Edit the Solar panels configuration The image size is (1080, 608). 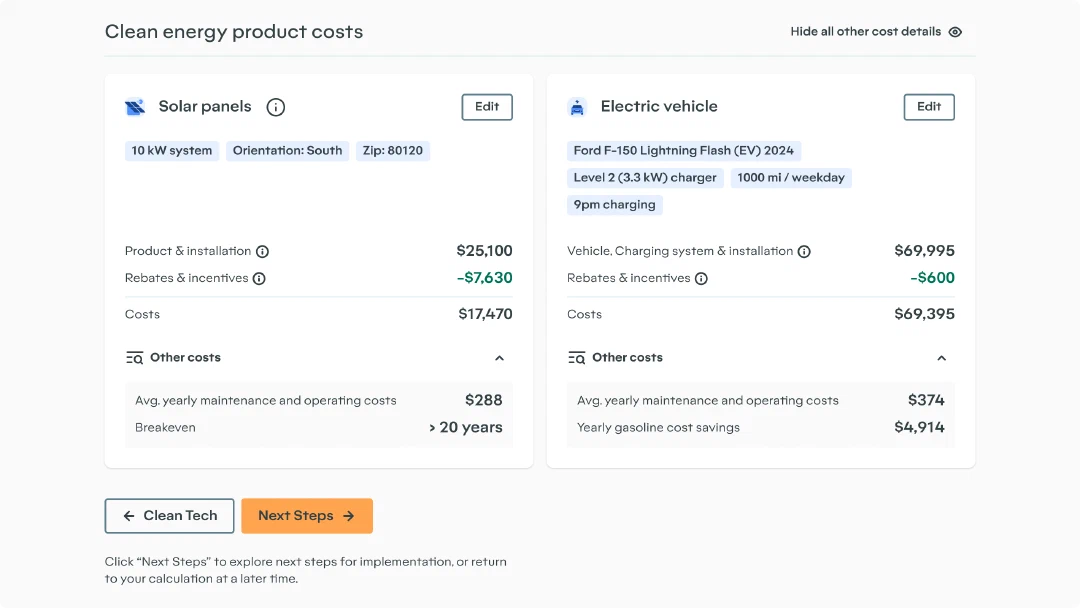[487, 107]
